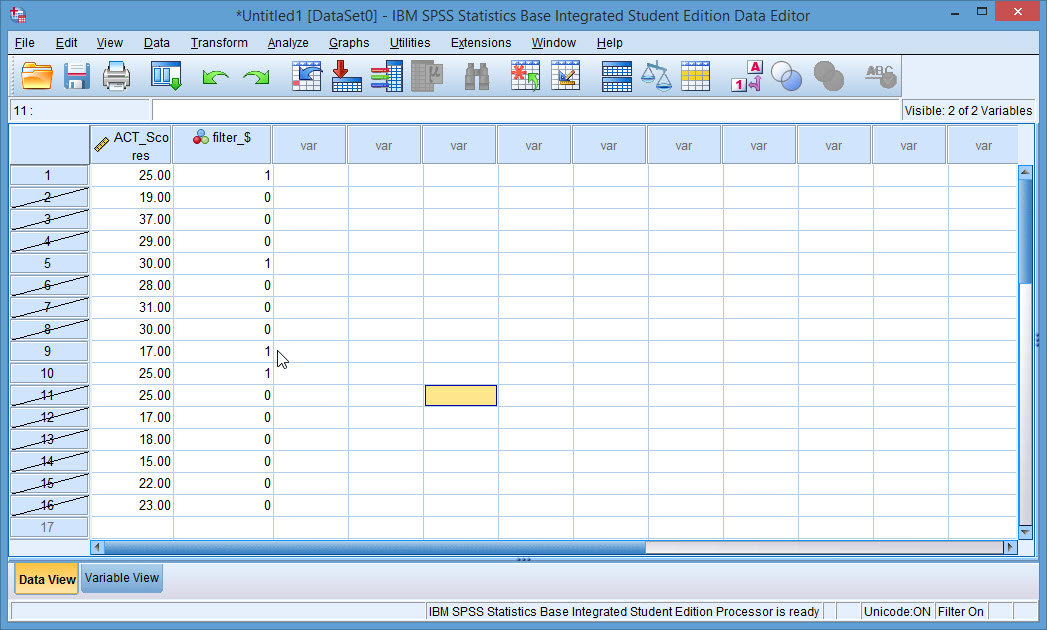Switch to the Variable View tab
1047x630 pixels.
coord(122,578)
